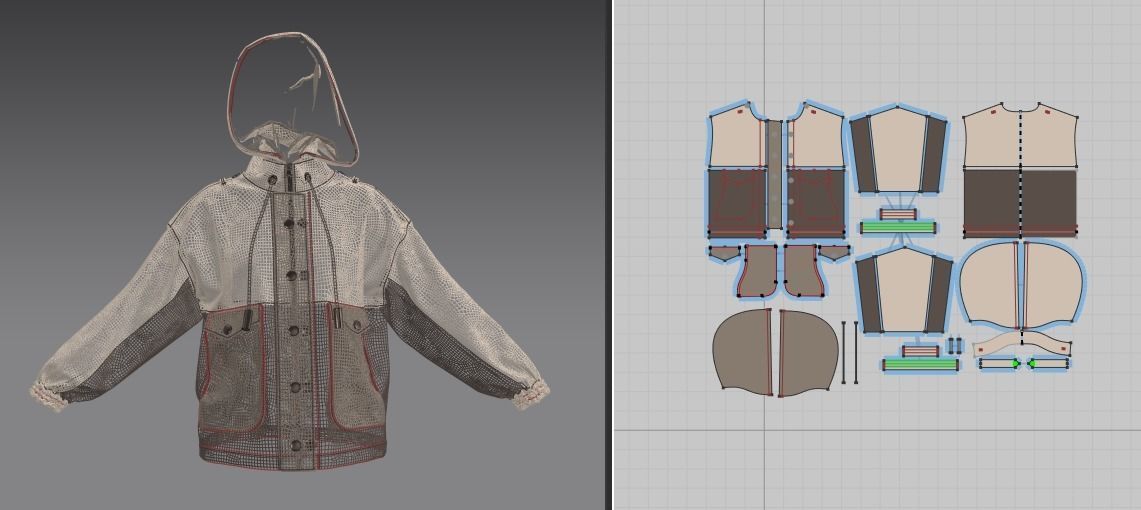Click the dark back panel of the 2D back bodice
This screenshot has height=510, width=1141.
tap(1020, 204)
